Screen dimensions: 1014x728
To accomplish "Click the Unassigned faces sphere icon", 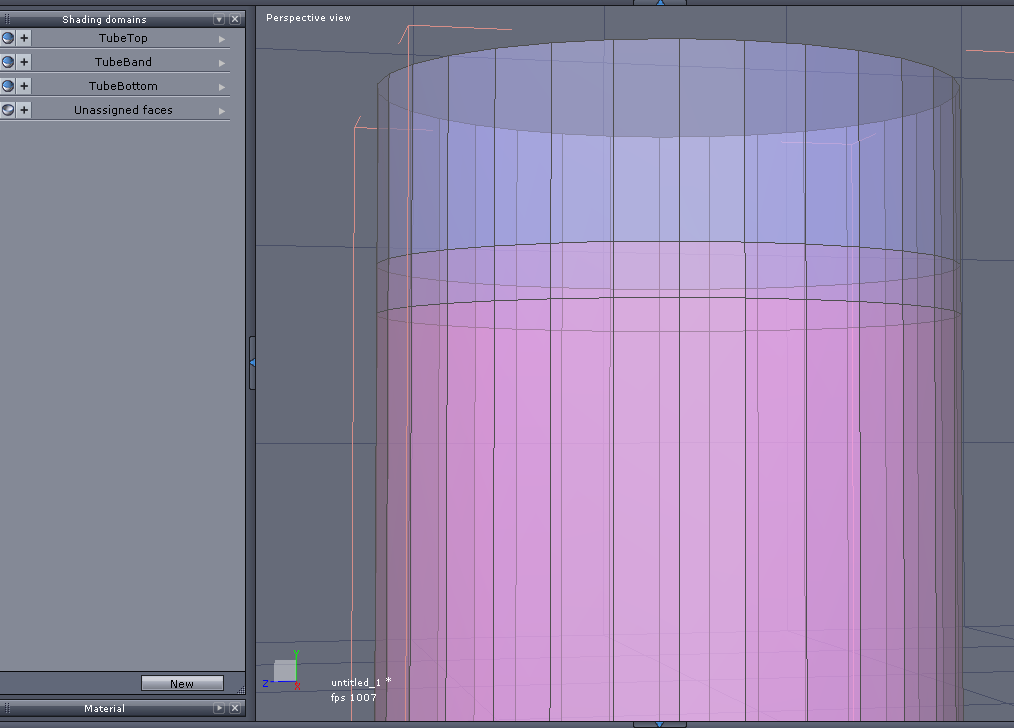I will 8,110.
